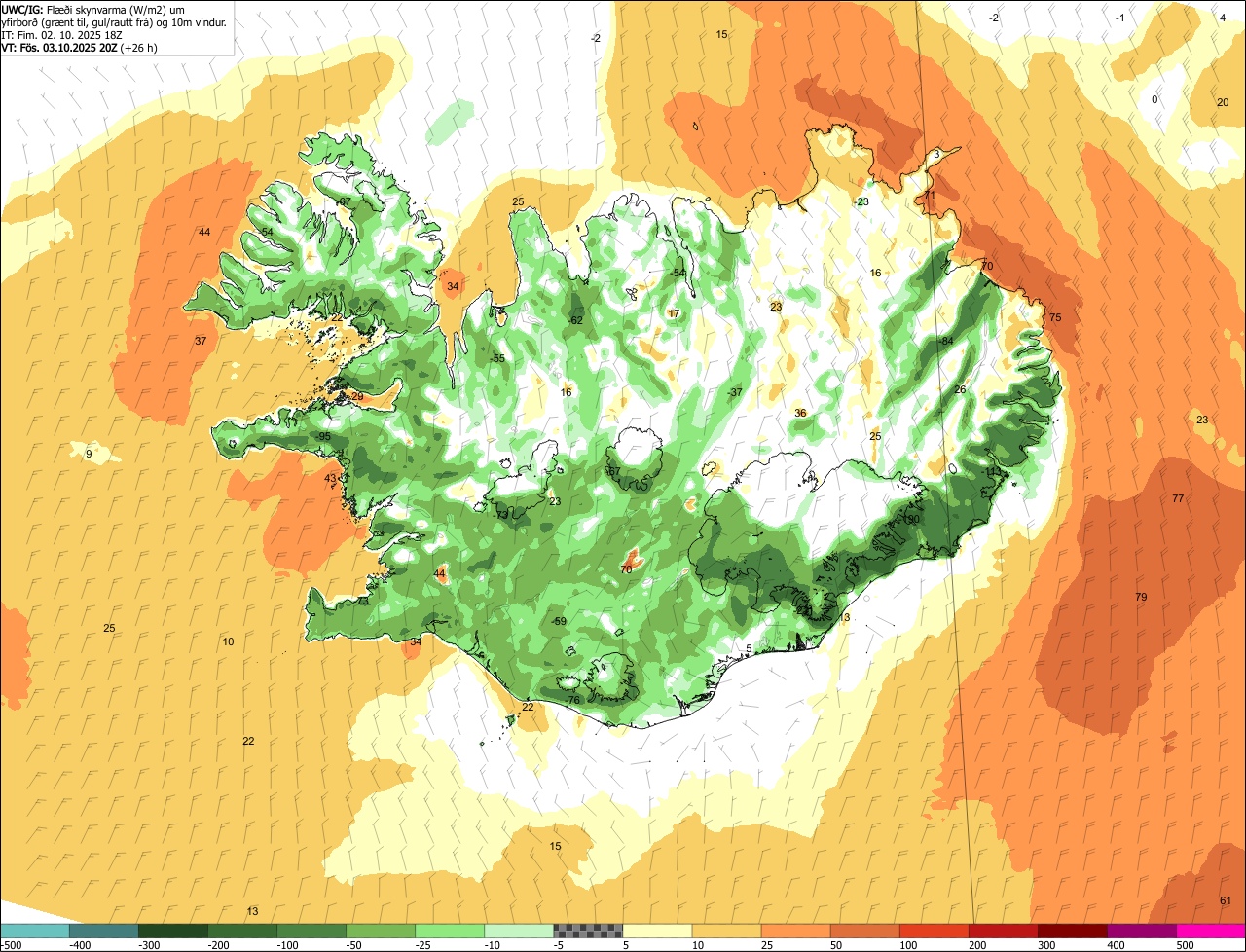Click the legend label '50'
The height and width of the screenshot is (952, 1246).
pos(836,945)
